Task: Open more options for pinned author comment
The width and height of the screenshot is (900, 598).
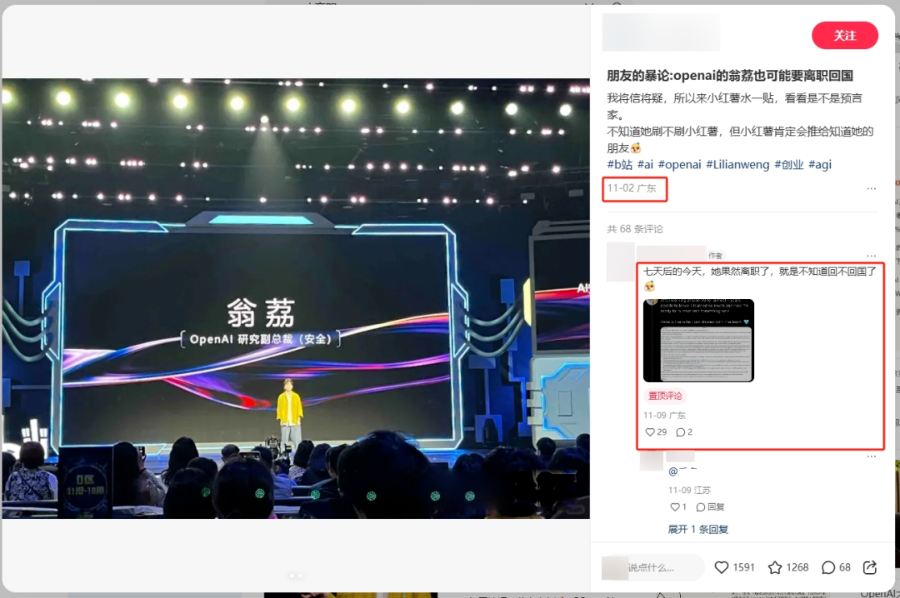Action: click(871, 255)
